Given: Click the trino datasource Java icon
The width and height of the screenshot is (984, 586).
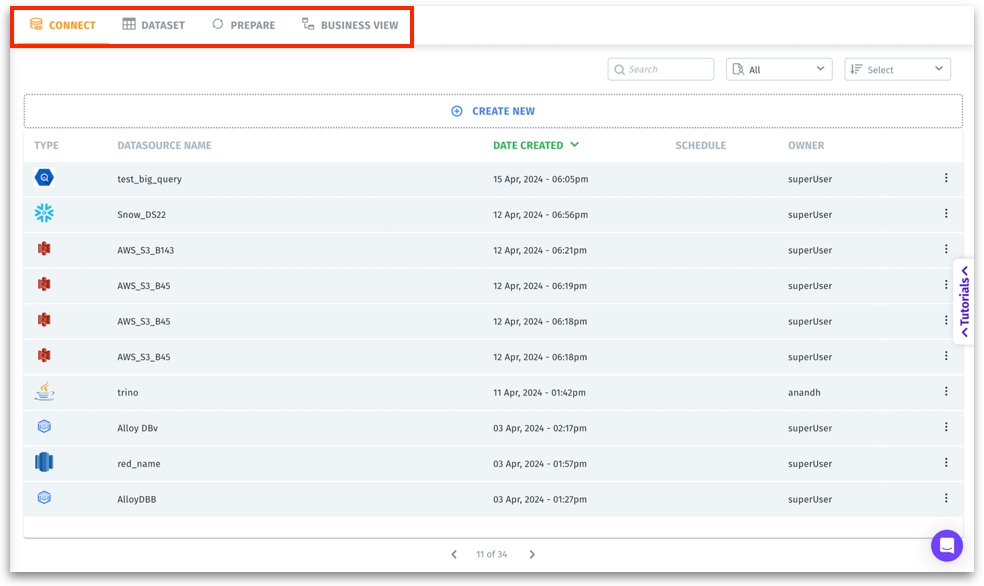Looking at the screenshot, I should point(44,391).
